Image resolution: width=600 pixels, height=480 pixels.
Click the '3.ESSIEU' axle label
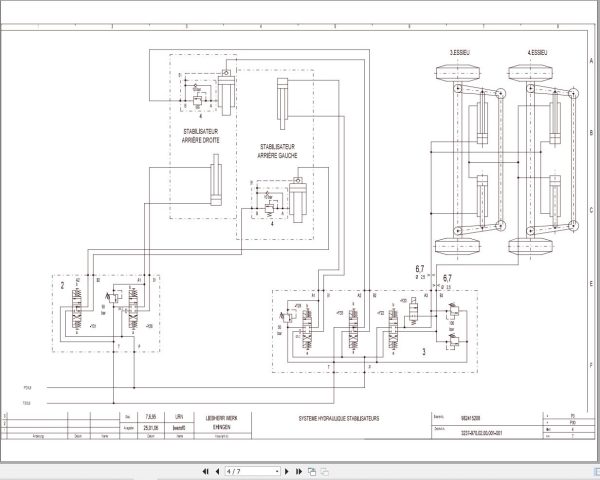tap(459, 52)
